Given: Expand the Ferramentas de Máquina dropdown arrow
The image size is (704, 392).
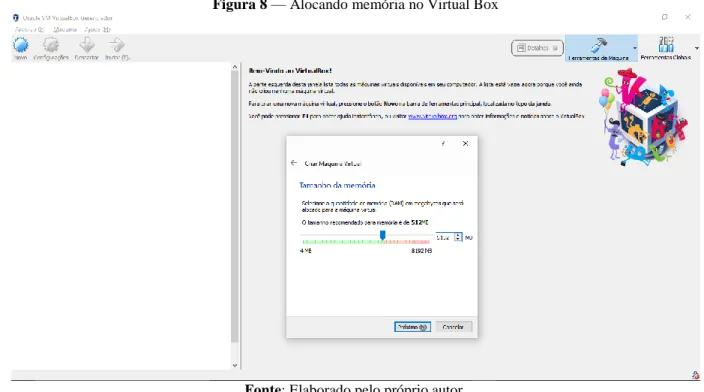Looking at the screenshot, I should coord(635,48).
